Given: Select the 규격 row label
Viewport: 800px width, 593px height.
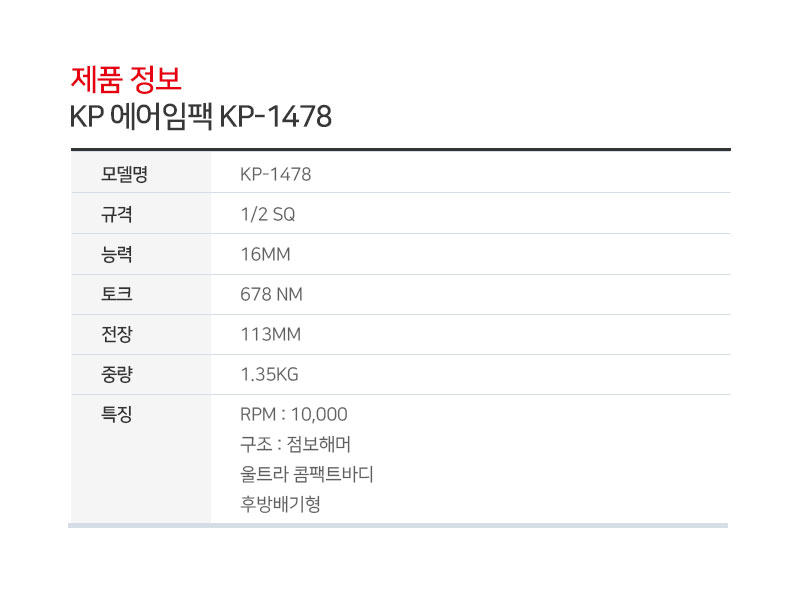Looking at the screenshot, I should coord(117,214).
